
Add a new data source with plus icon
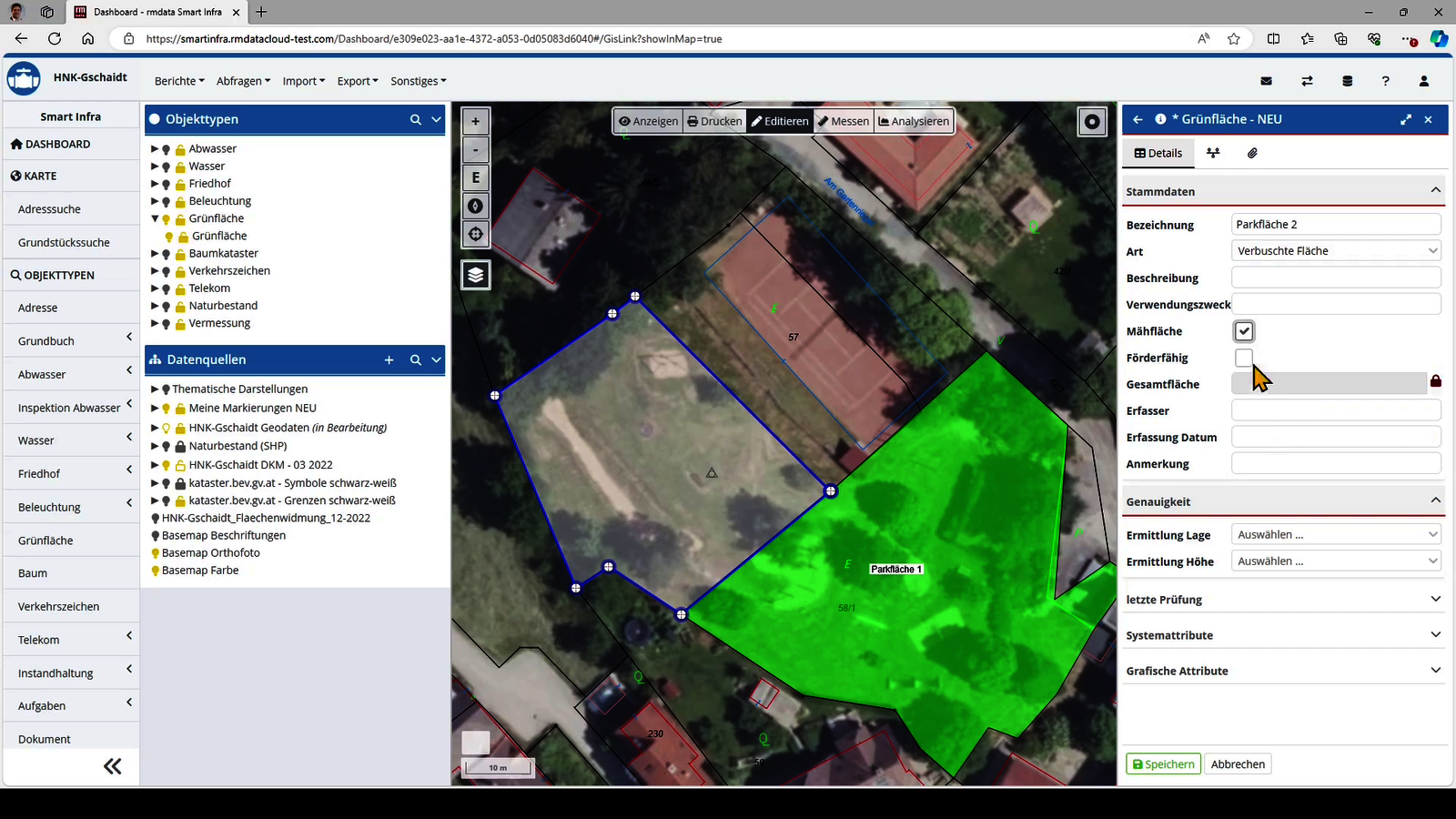[x=389, y=359]
